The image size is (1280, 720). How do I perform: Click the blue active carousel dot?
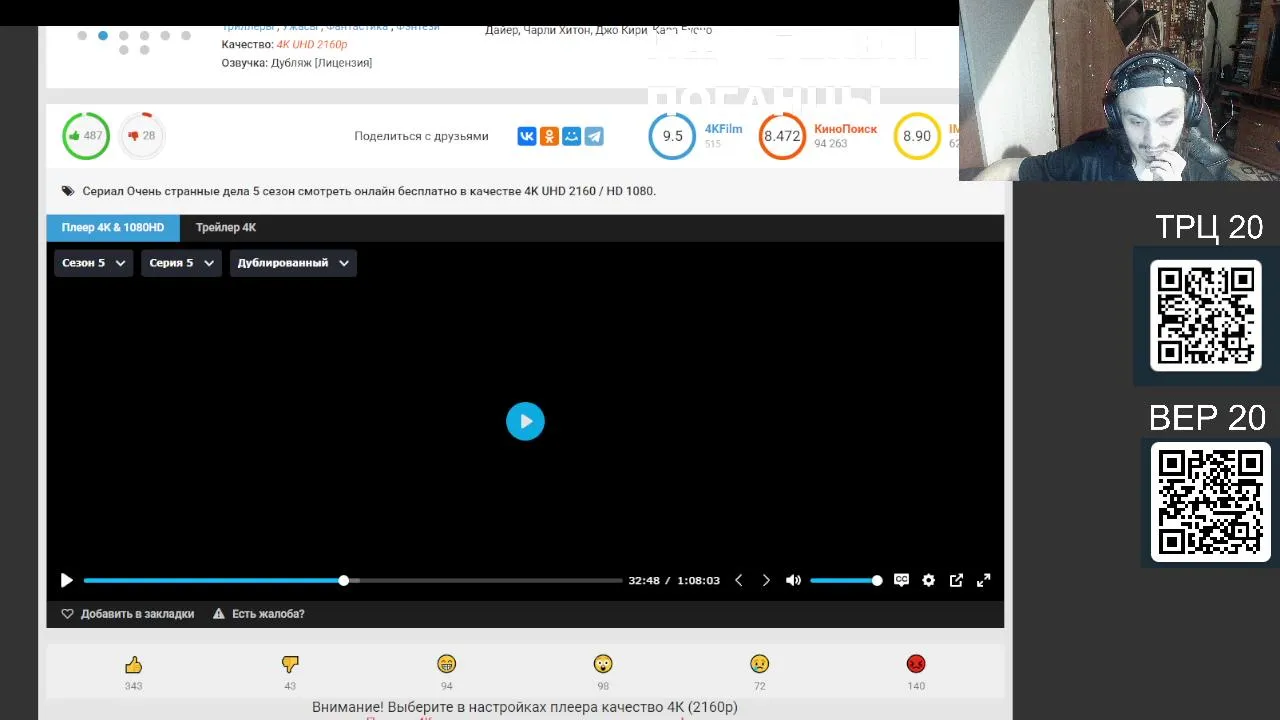[103, 36]
